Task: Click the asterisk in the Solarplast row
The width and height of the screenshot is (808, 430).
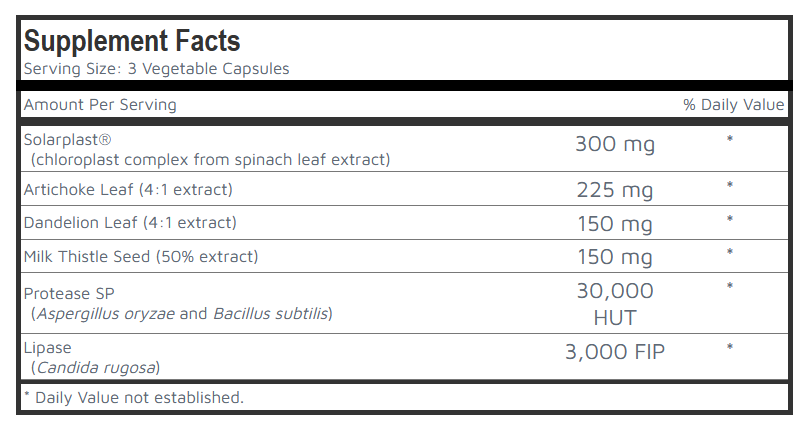Action: pyautogui.click(x=730, y=139)
